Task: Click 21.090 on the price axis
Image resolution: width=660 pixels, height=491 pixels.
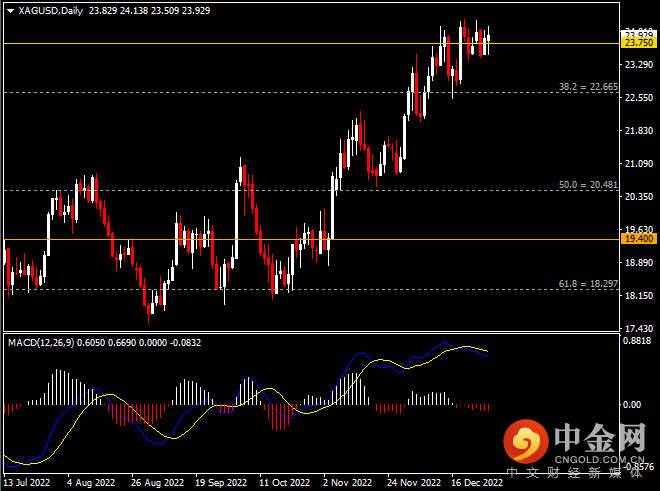Action: pos(638,163)
